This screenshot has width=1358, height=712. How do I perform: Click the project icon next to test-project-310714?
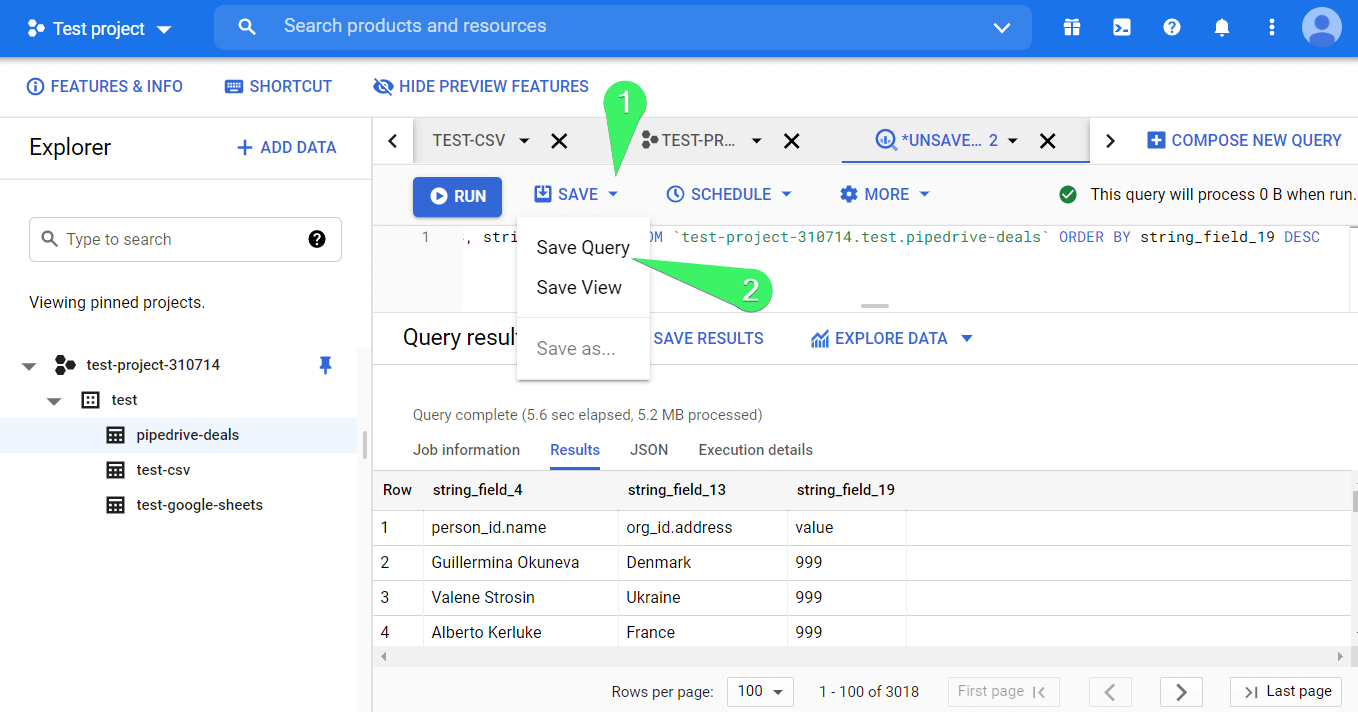tap(65, 365)
